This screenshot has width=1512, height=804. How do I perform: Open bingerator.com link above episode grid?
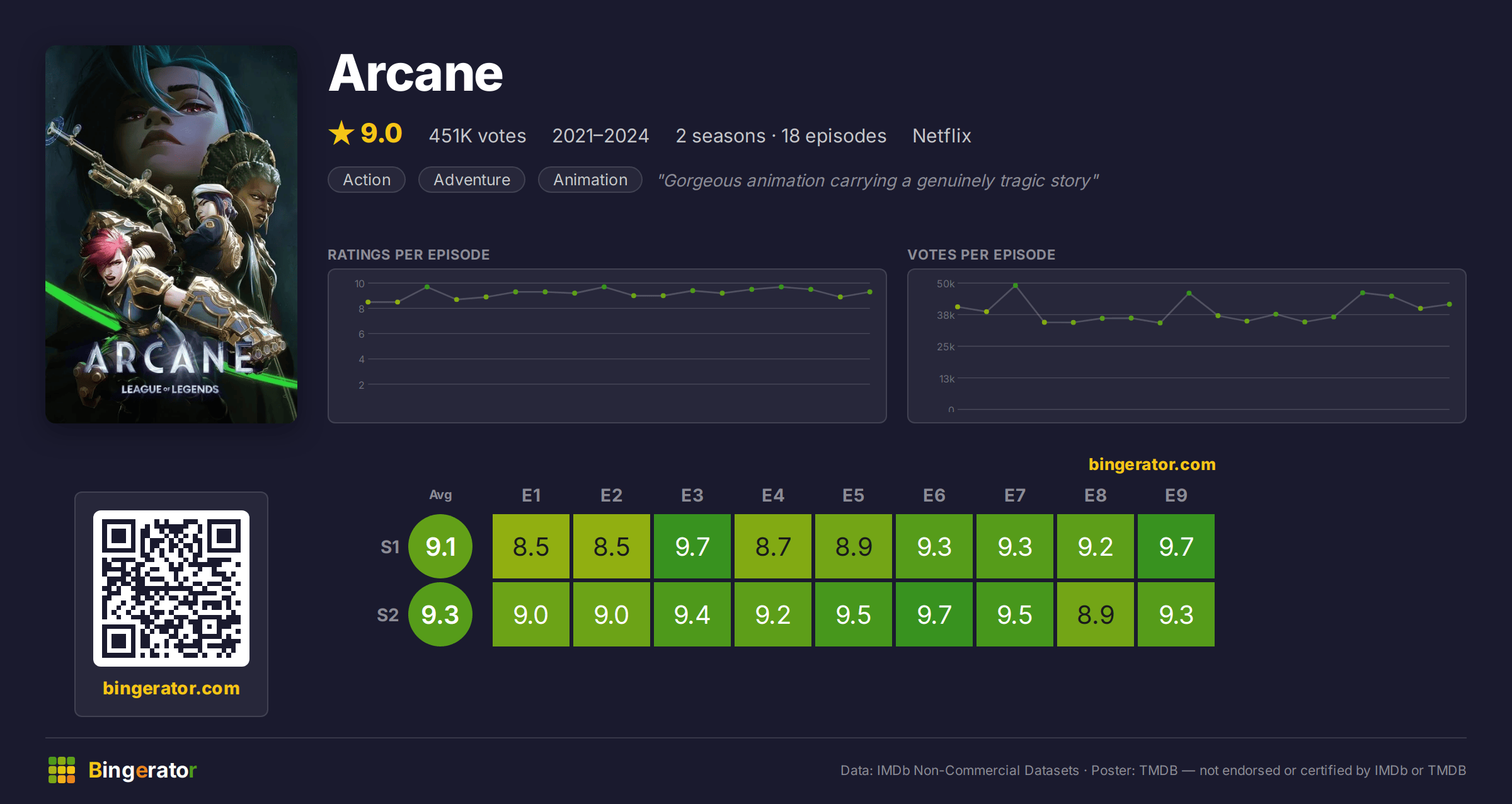[x=1152, y=464]
